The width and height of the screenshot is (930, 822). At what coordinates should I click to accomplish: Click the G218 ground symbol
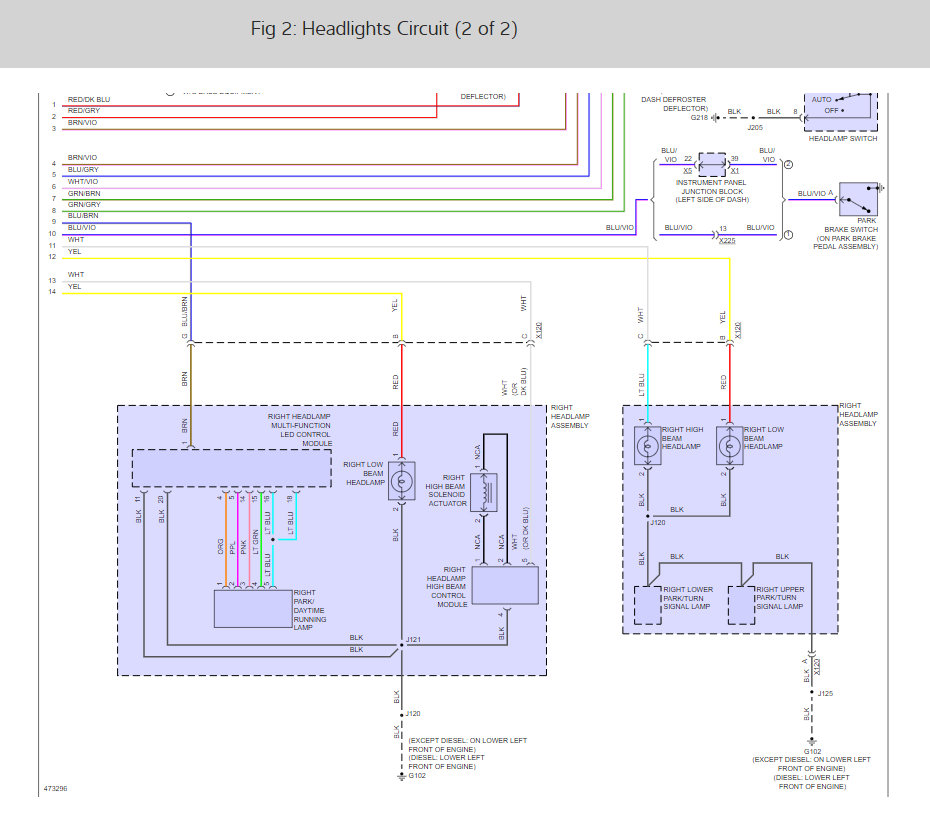[715, 117]
